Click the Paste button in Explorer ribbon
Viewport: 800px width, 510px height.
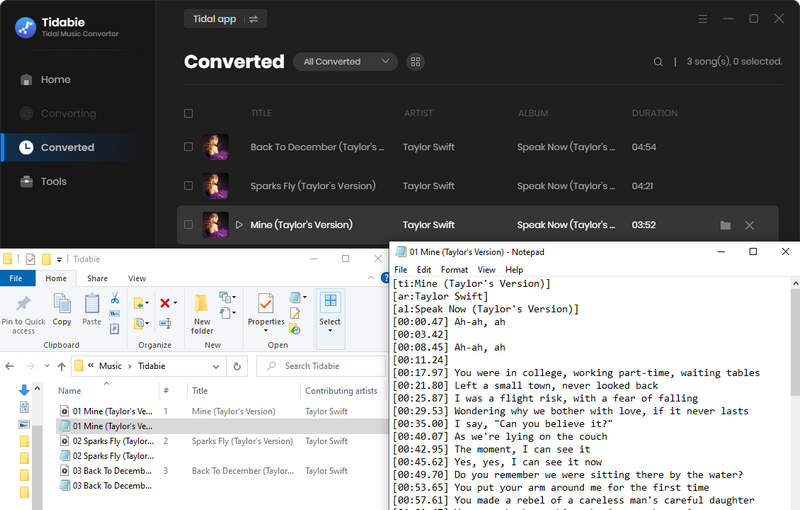[x=92, y=310]
